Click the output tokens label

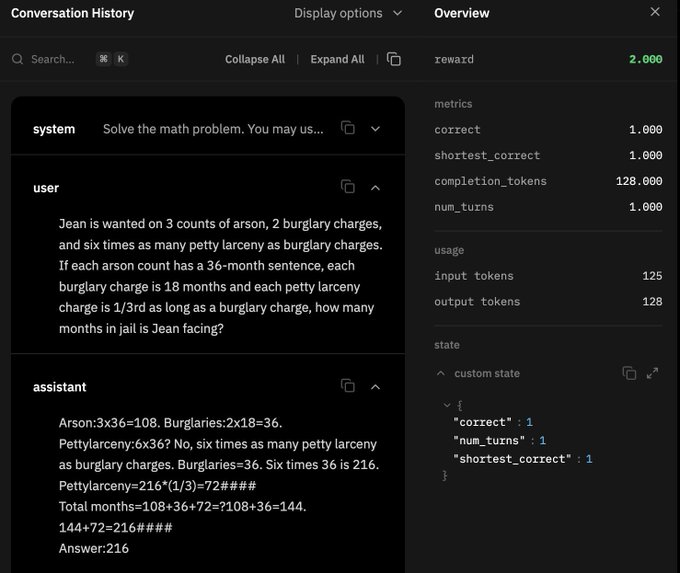(x=477, y=301)
